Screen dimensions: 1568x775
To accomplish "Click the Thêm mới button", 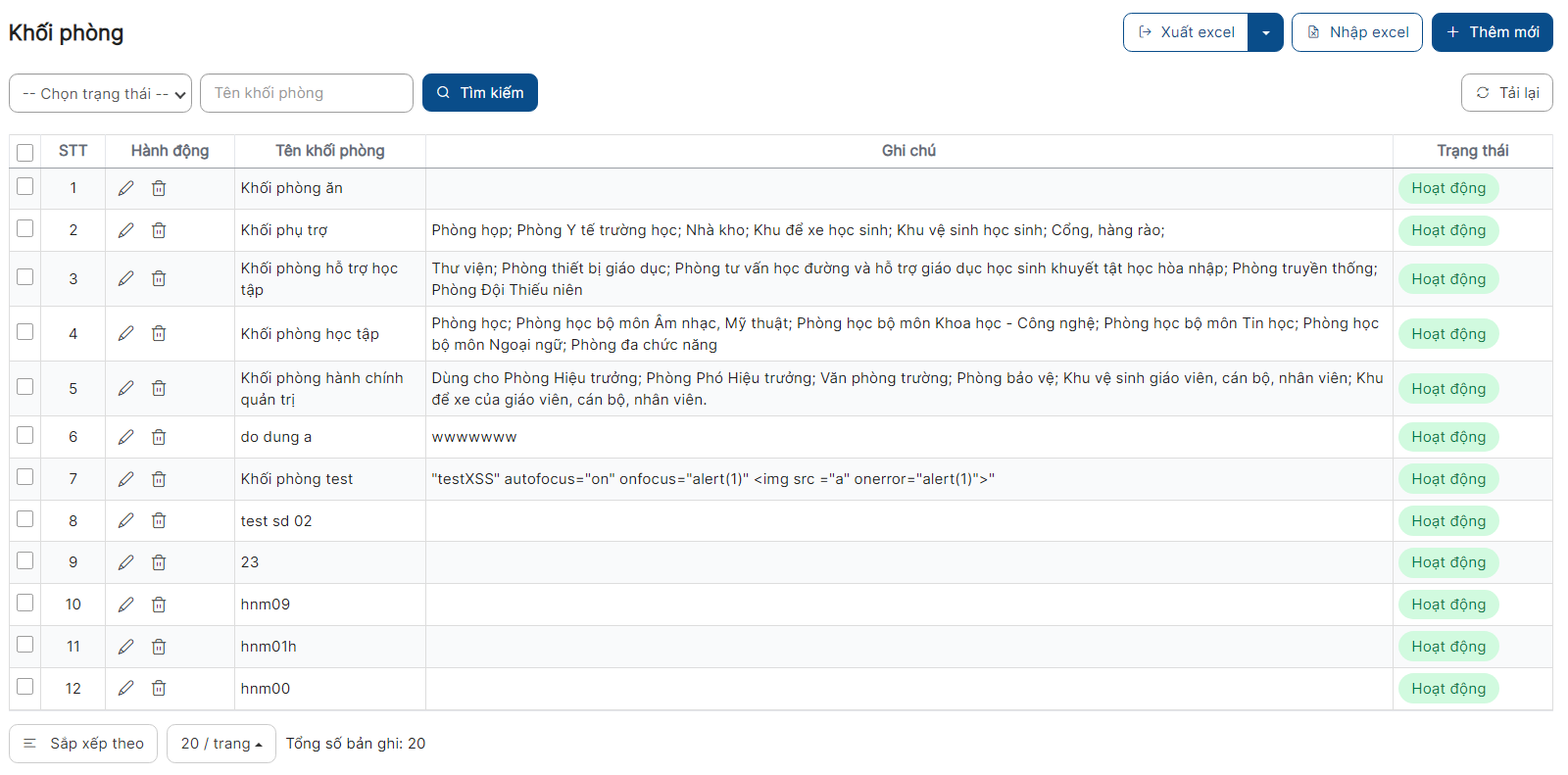I will click(x=1492, y=32).
